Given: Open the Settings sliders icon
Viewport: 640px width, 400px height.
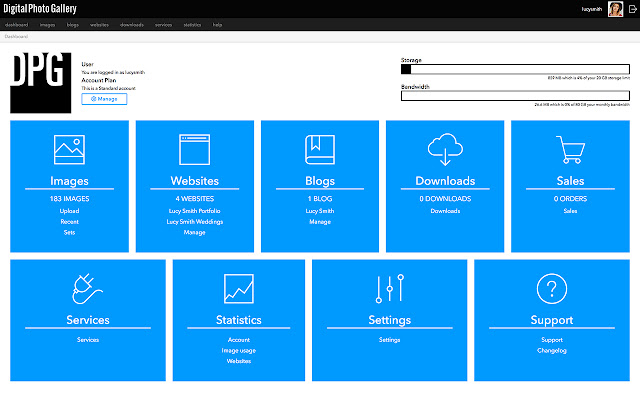Looking at the screenshot, I should pyautogui.click(x=389, y=288).
